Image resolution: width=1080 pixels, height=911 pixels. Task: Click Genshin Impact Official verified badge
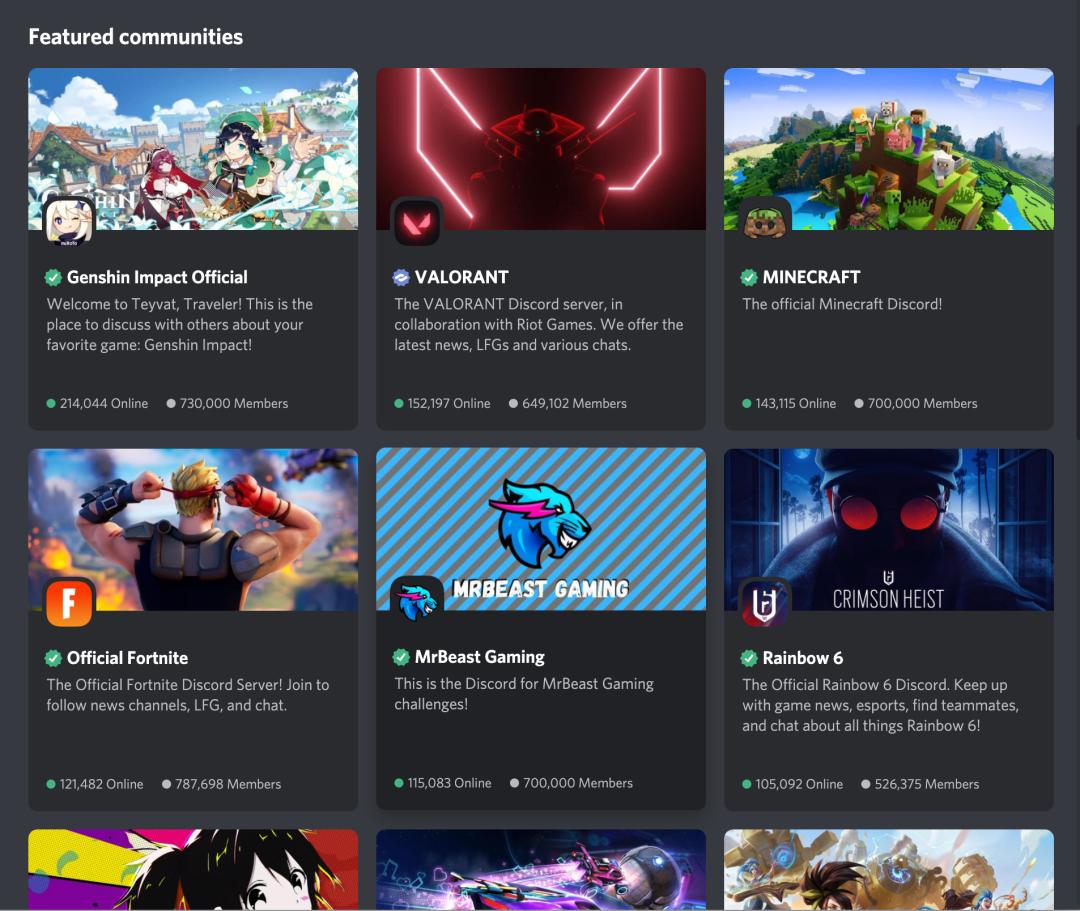coord(53,278)
